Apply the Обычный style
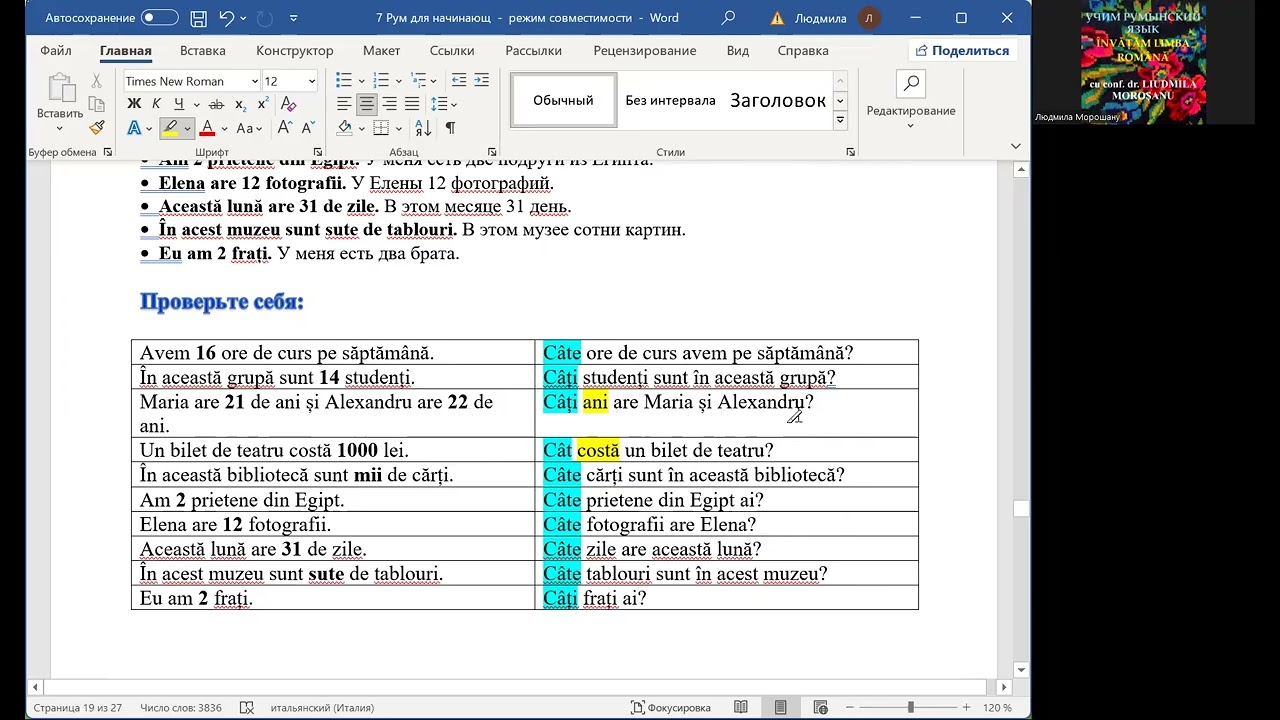This screenshot has width=1280, height=720. tap(563, 100)
